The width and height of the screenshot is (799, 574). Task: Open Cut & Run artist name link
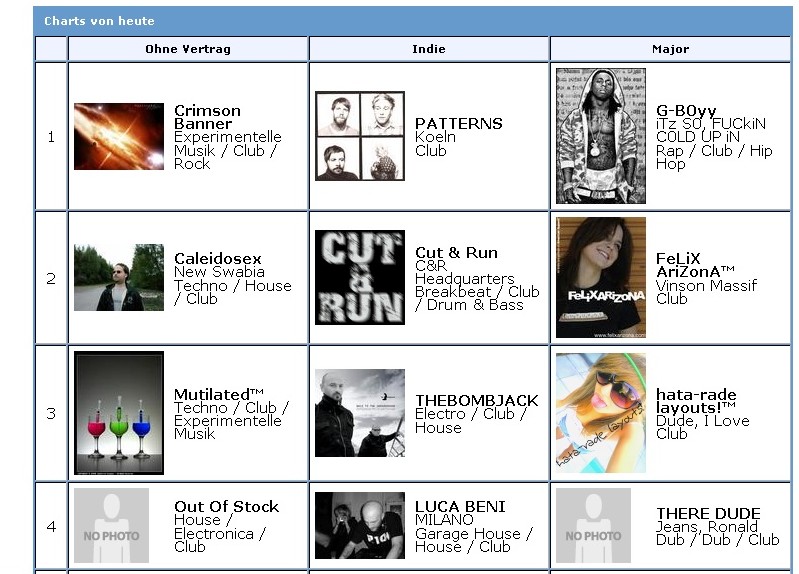[x=456, y=253]
